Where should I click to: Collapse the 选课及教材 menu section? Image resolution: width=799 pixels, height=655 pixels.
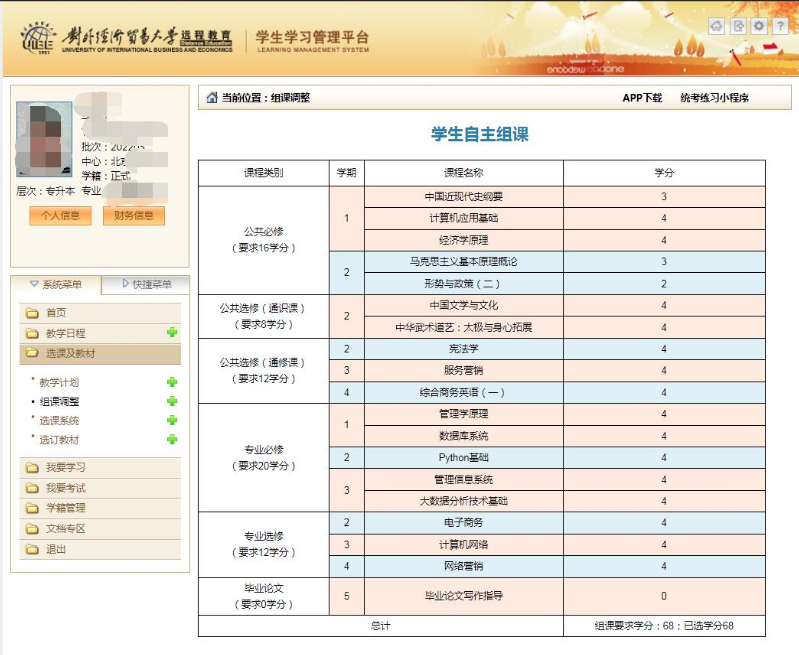100,354
